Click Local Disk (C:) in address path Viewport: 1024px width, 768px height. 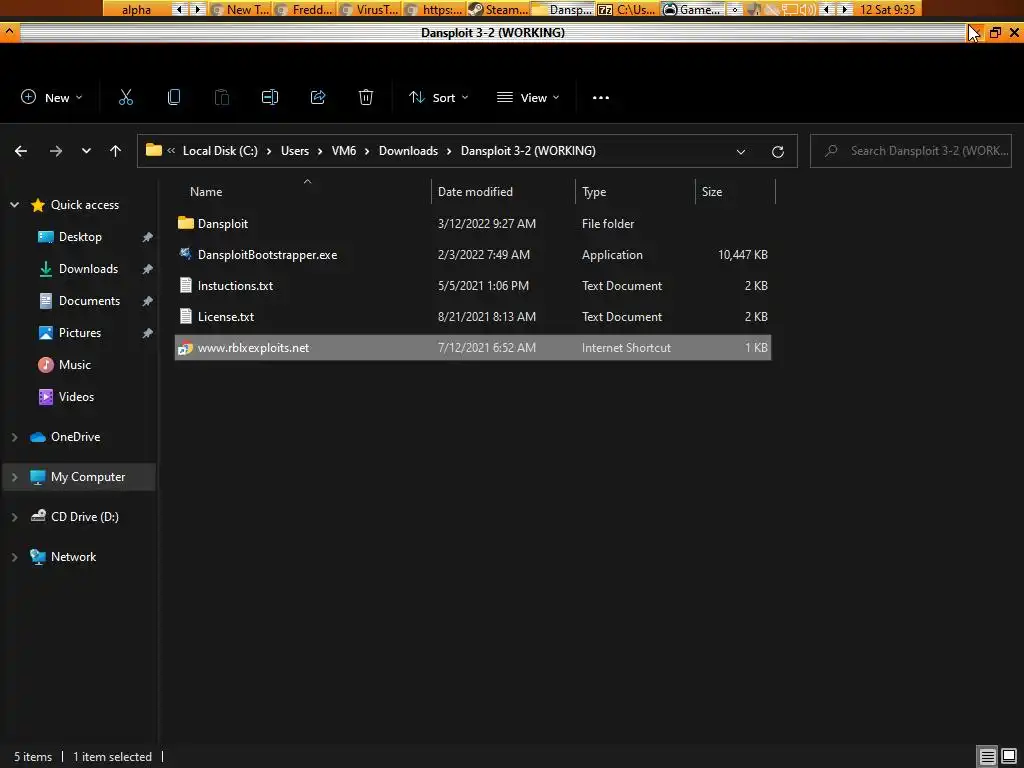click(x=220, y=151)
